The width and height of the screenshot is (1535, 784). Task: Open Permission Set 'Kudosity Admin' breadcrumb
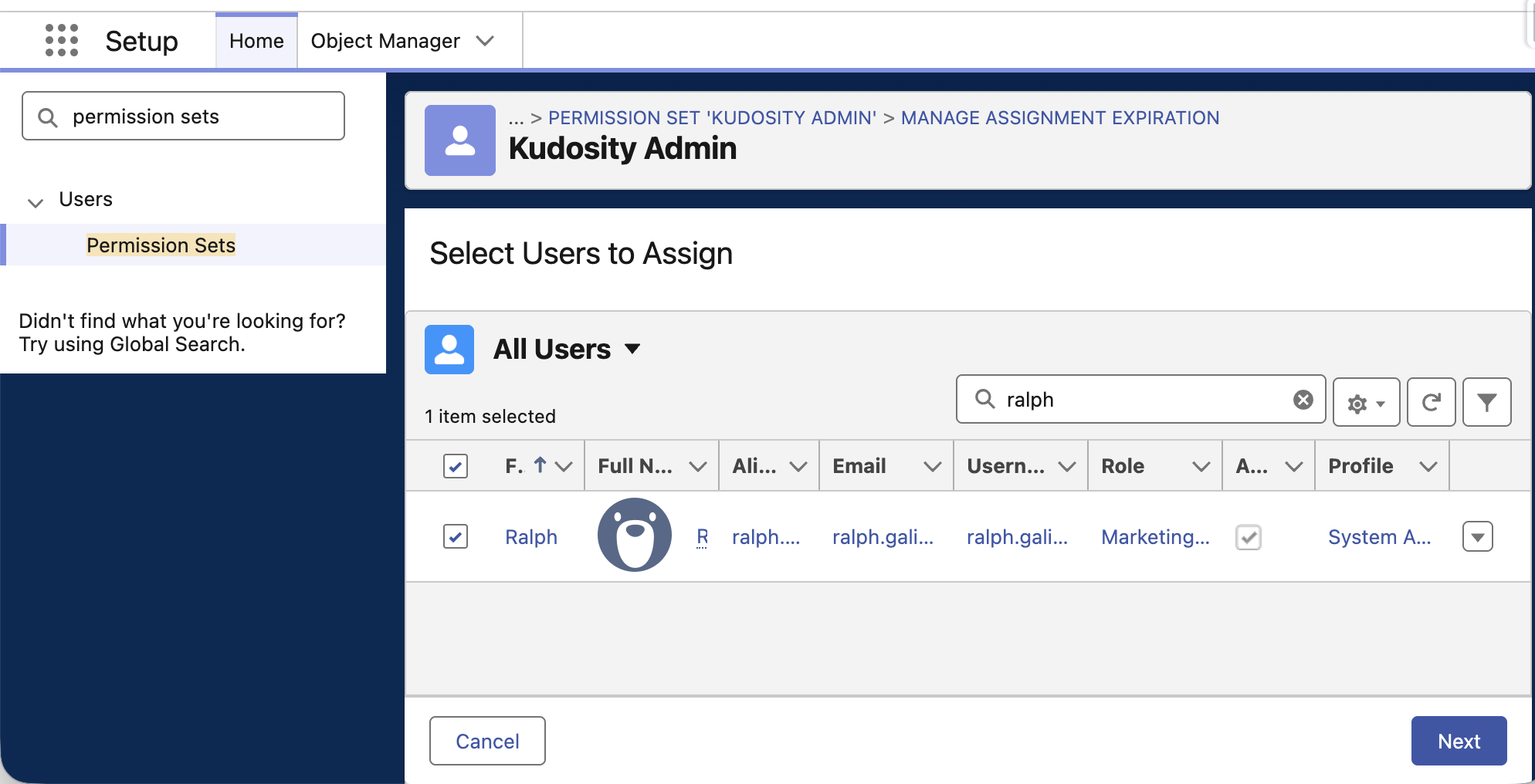[x=712, y=118]
